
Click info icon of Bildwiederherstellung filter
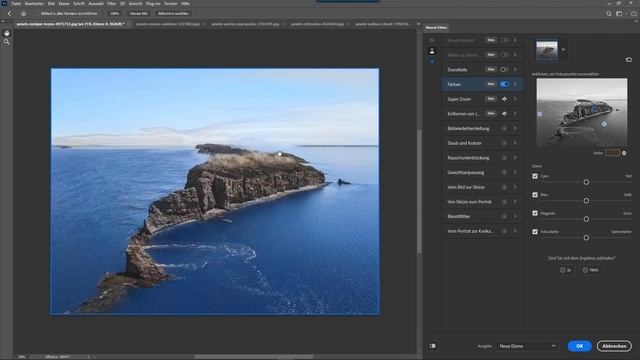click(x=504, y=128)
